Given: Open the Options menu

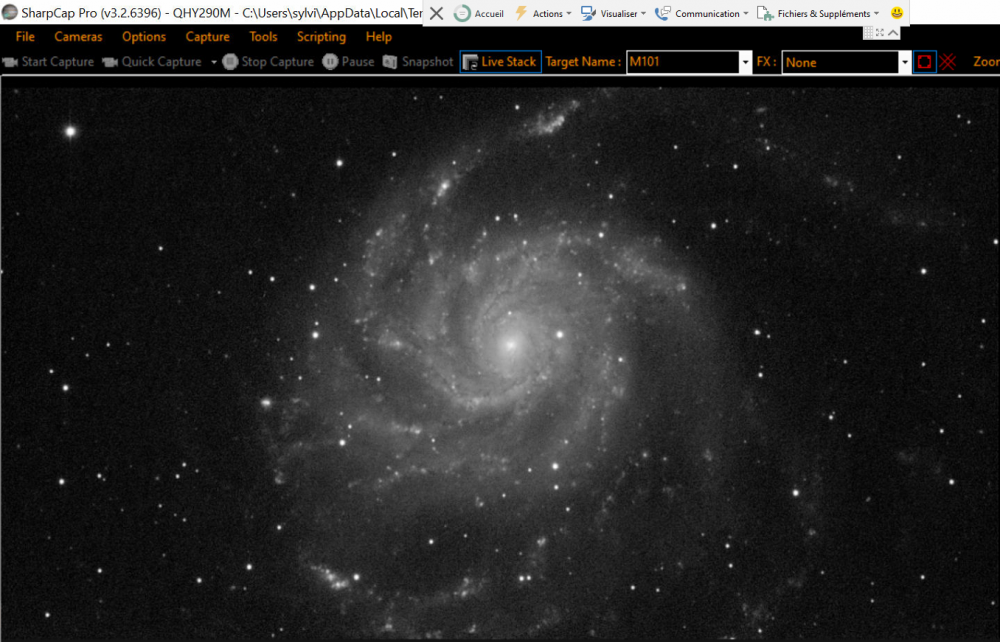Looking at the screenshot, I should (144, 37).
